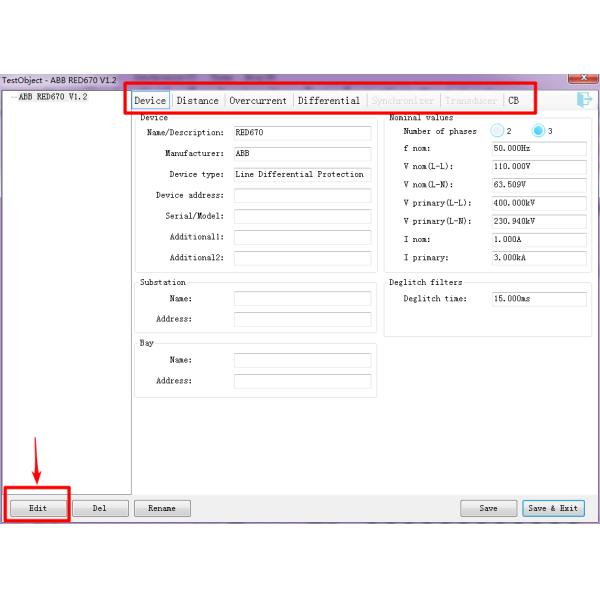This screenshot has width=600, height=600.
Task: Click the Save & Exit button
Action: tap(553, 508)
